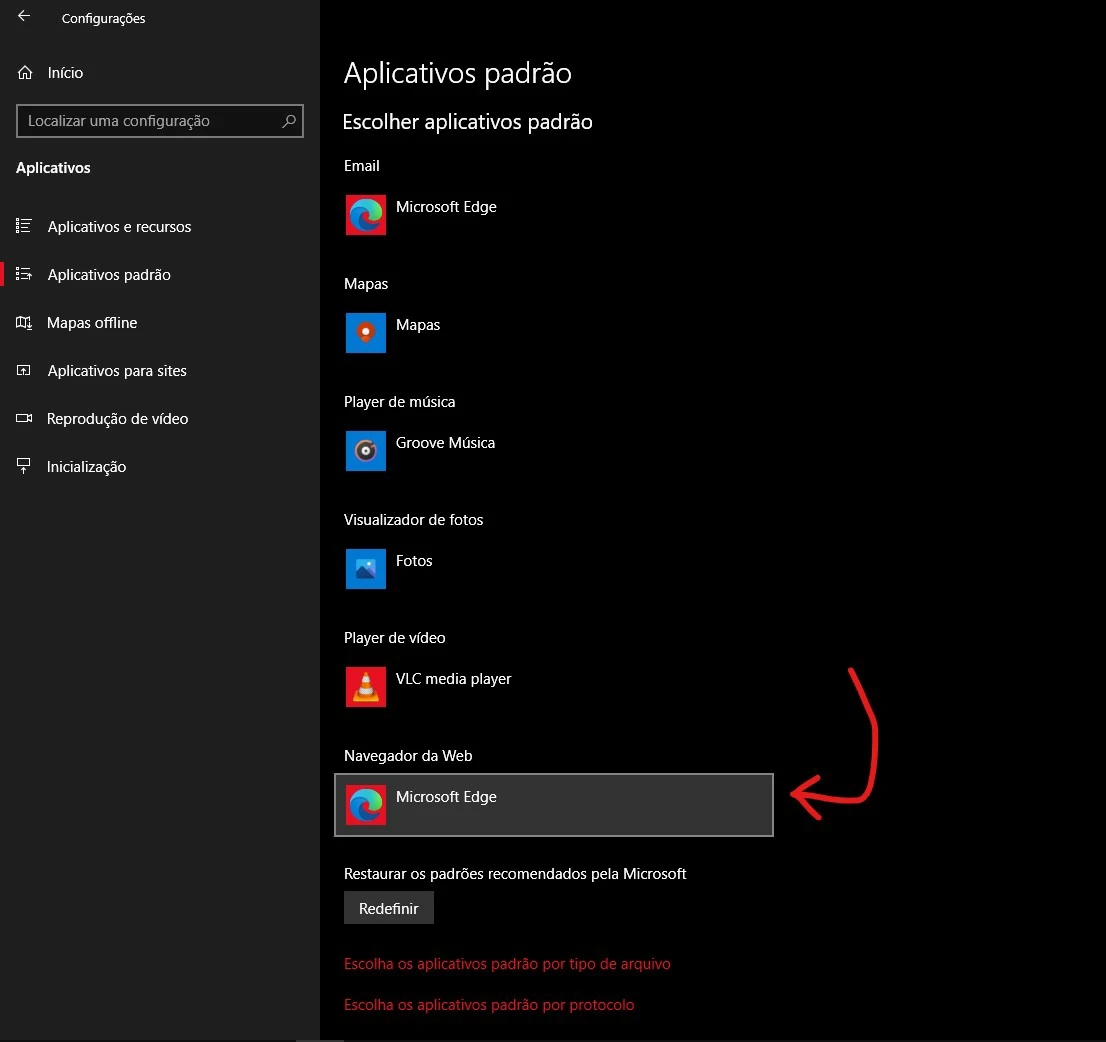This screenshot has height=1042, width=1106.
Task: Change Email default Microsoft Edge label
Action: pyautogui.click(x=446, y=207)
